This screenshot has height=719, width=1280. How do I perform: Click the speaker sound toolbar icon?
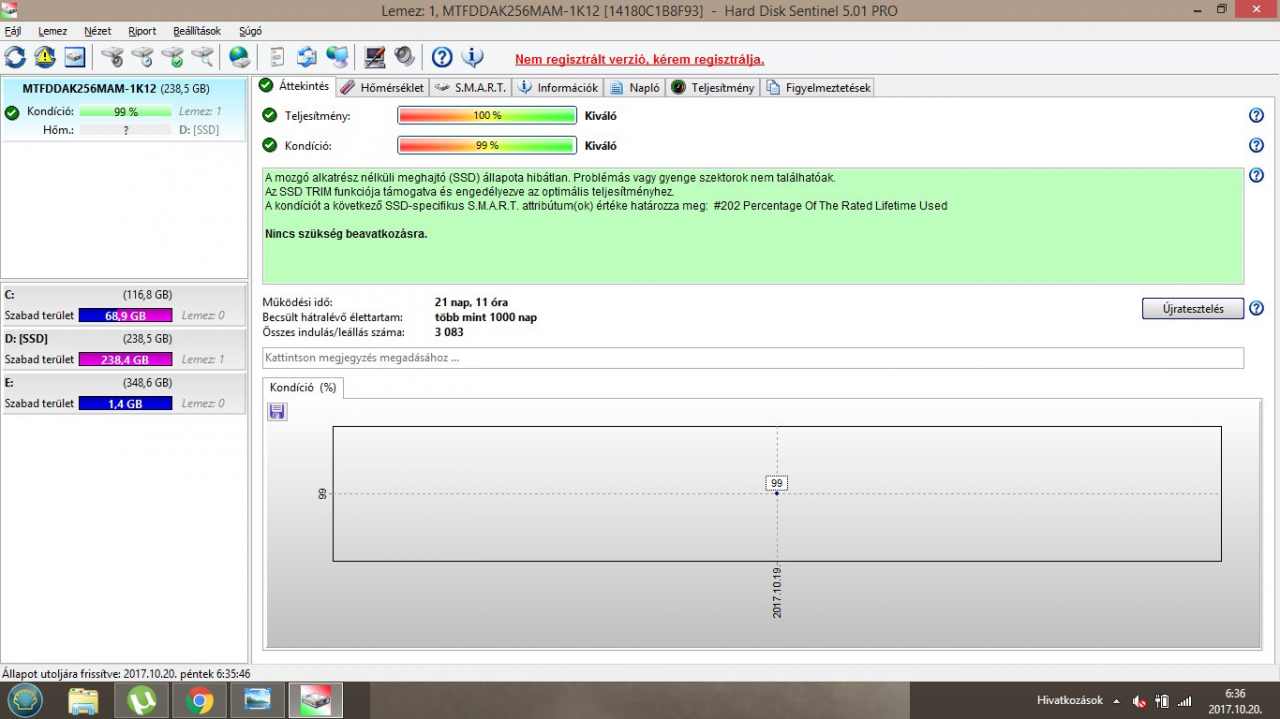click(x=405, y=57)
